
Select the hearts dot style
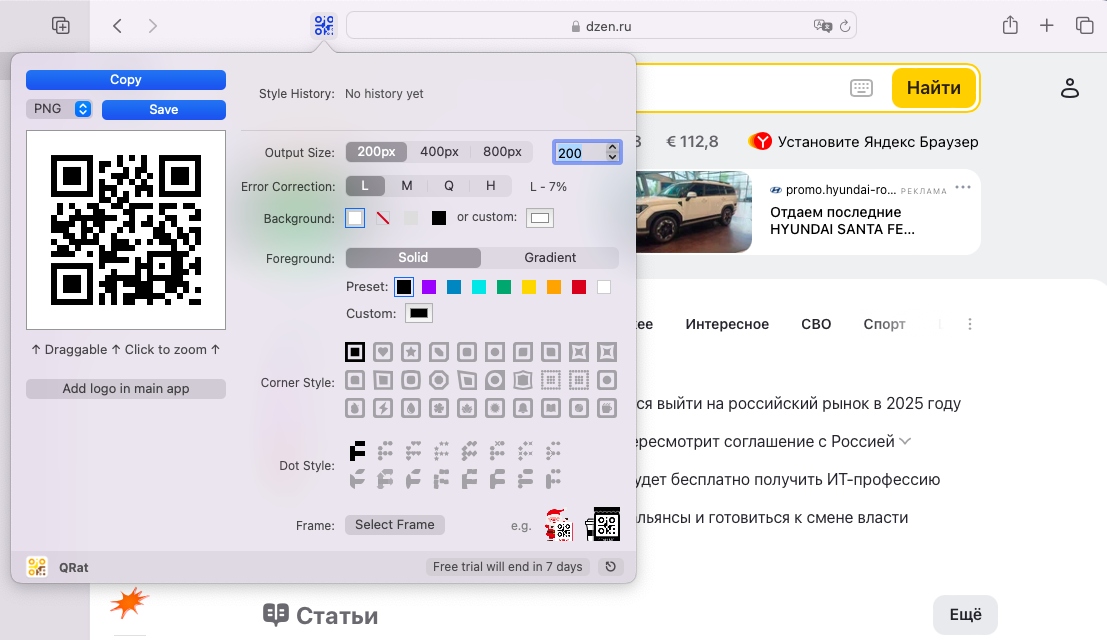[413, 450]
